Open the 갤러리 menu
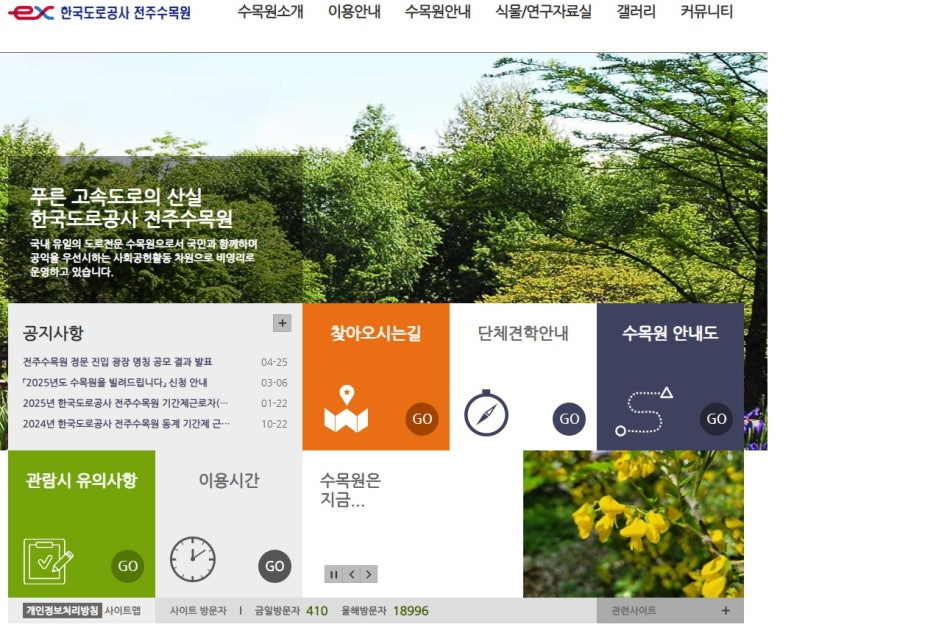 click(636, 11)
